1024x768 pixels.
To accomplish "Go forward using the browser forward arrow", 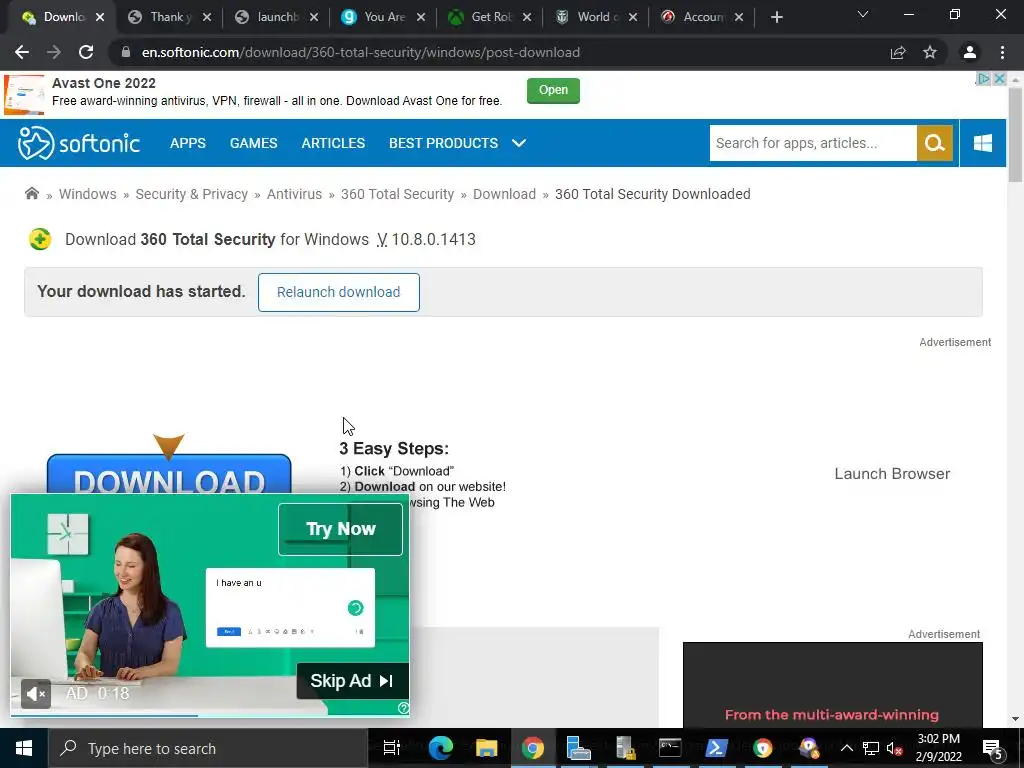I will pos(54,52).
